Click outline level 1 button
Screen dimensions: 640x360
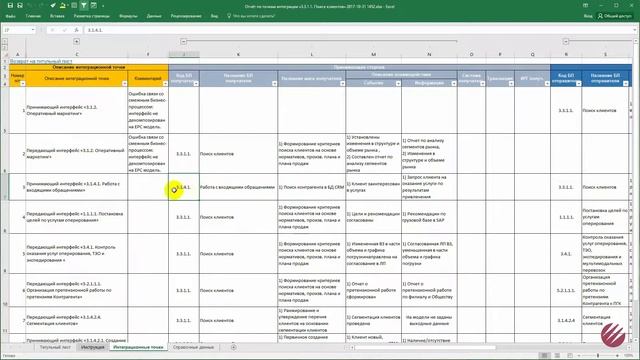coord(4,41)
